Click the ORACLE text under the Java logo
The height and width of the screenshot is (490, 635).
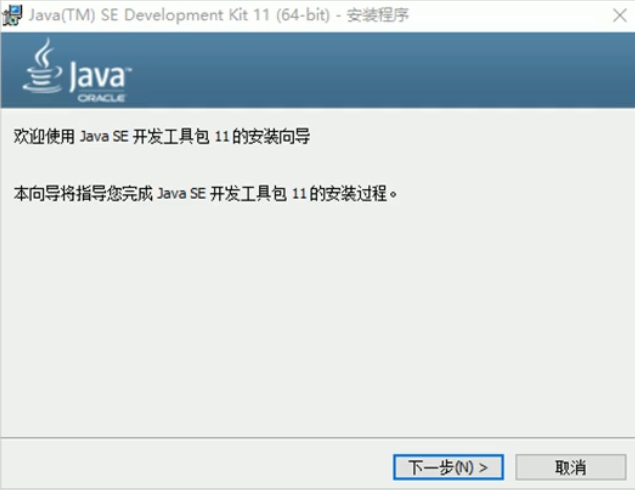pos(101,98)
